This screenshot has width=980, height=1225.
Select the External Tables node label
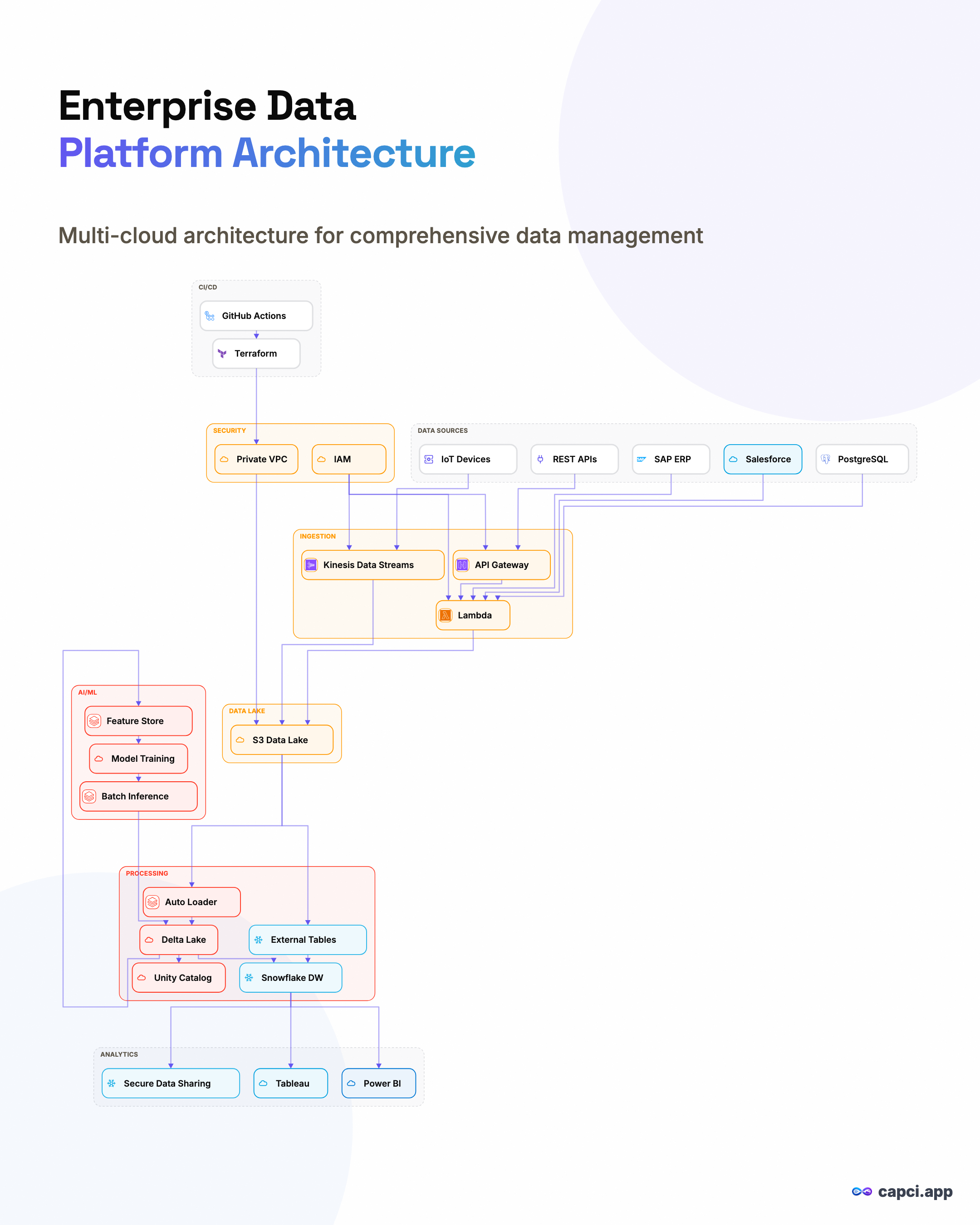click(304, 940)
